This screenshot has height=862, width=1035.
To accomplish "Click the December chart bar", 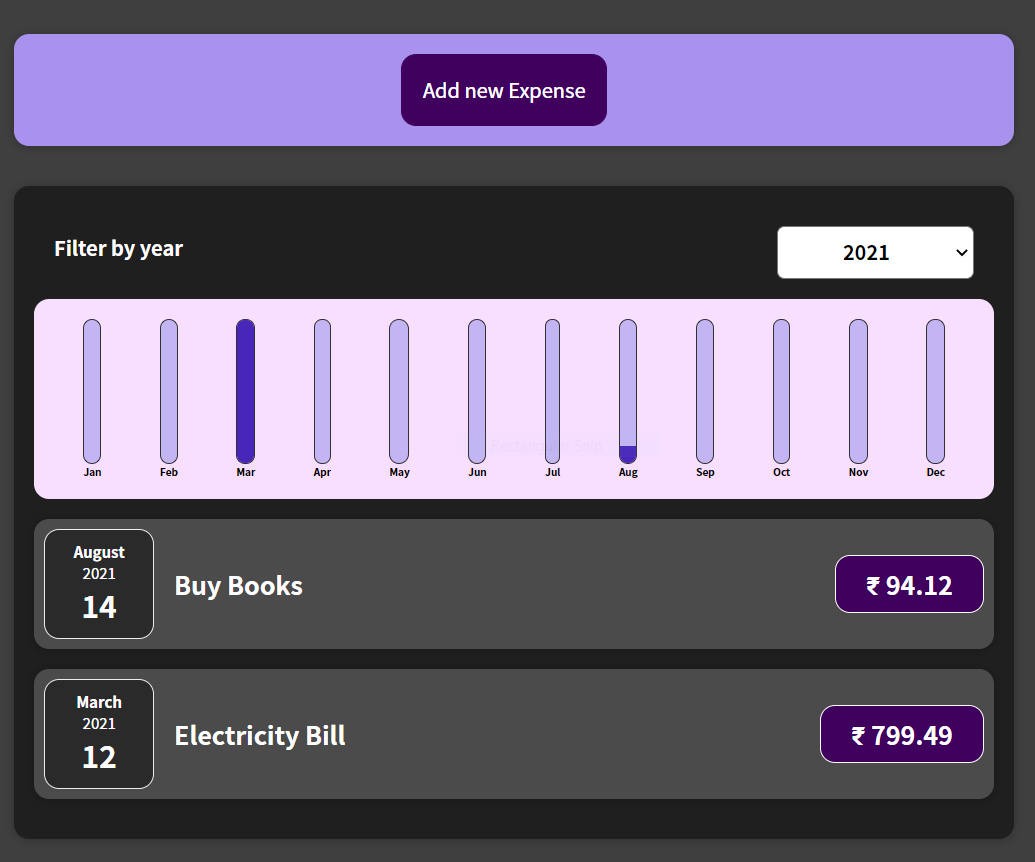I will [935, 391].
